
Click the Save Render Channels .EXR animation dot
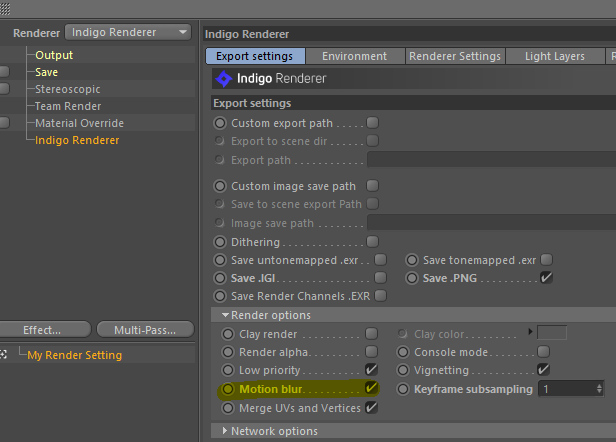(x=220, y=296)
